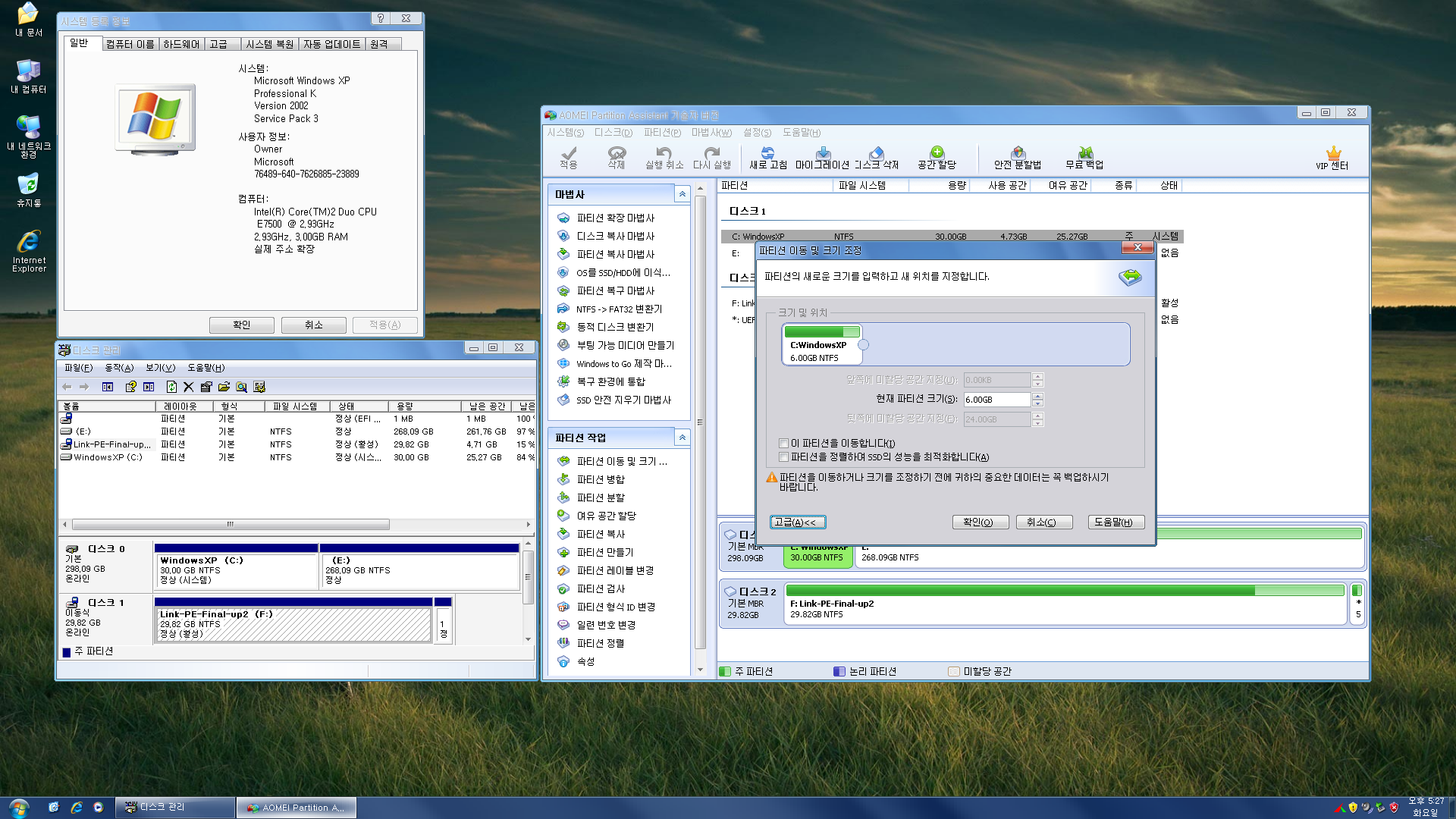Viewport: 1456px width, 819px height.
Task: Open the 무료 백업 toolbar icon
Action: (x=1084, y=158)
